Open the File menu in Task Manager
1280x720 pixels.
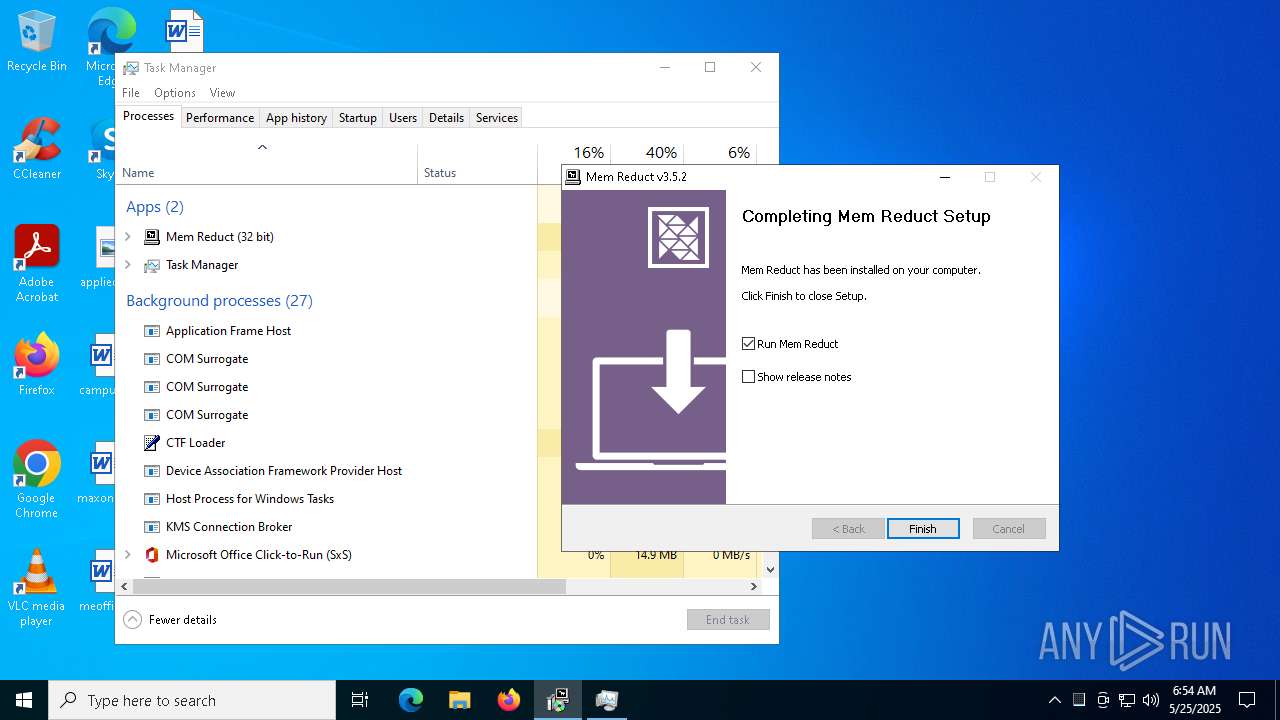(131, 93)
